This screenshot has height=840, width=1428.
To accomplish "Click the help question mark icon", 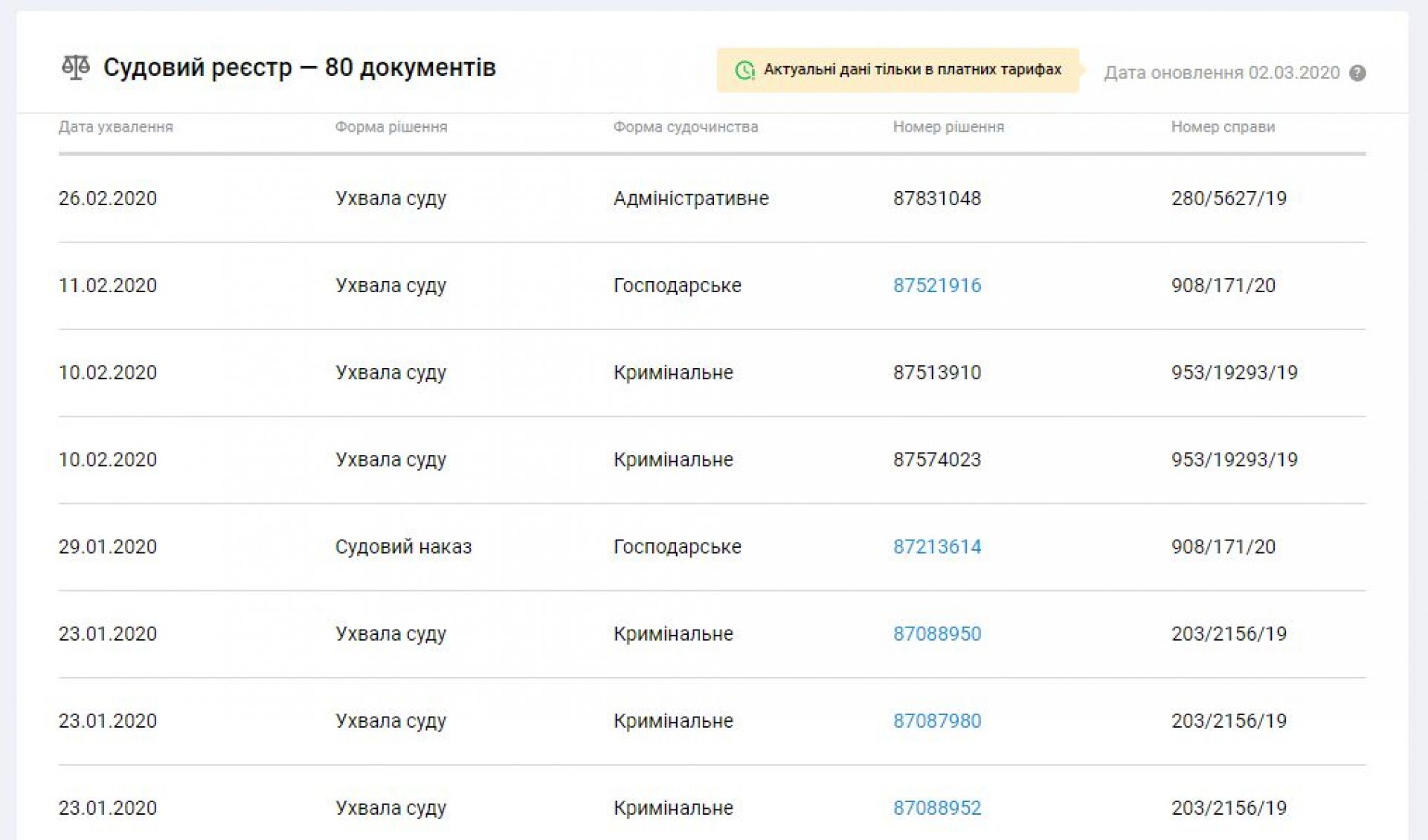I will tap(1357, 73).
